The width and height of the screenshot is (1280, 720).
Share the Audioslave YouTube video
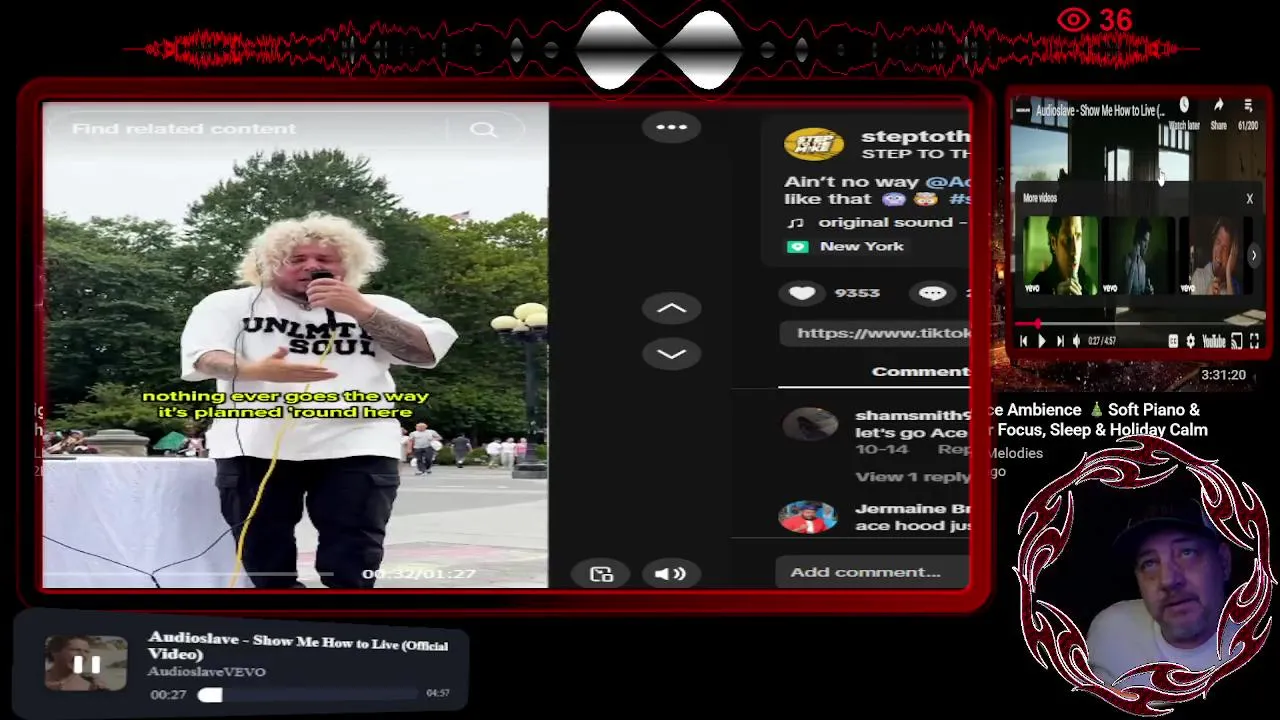[x=1218, y=113]
